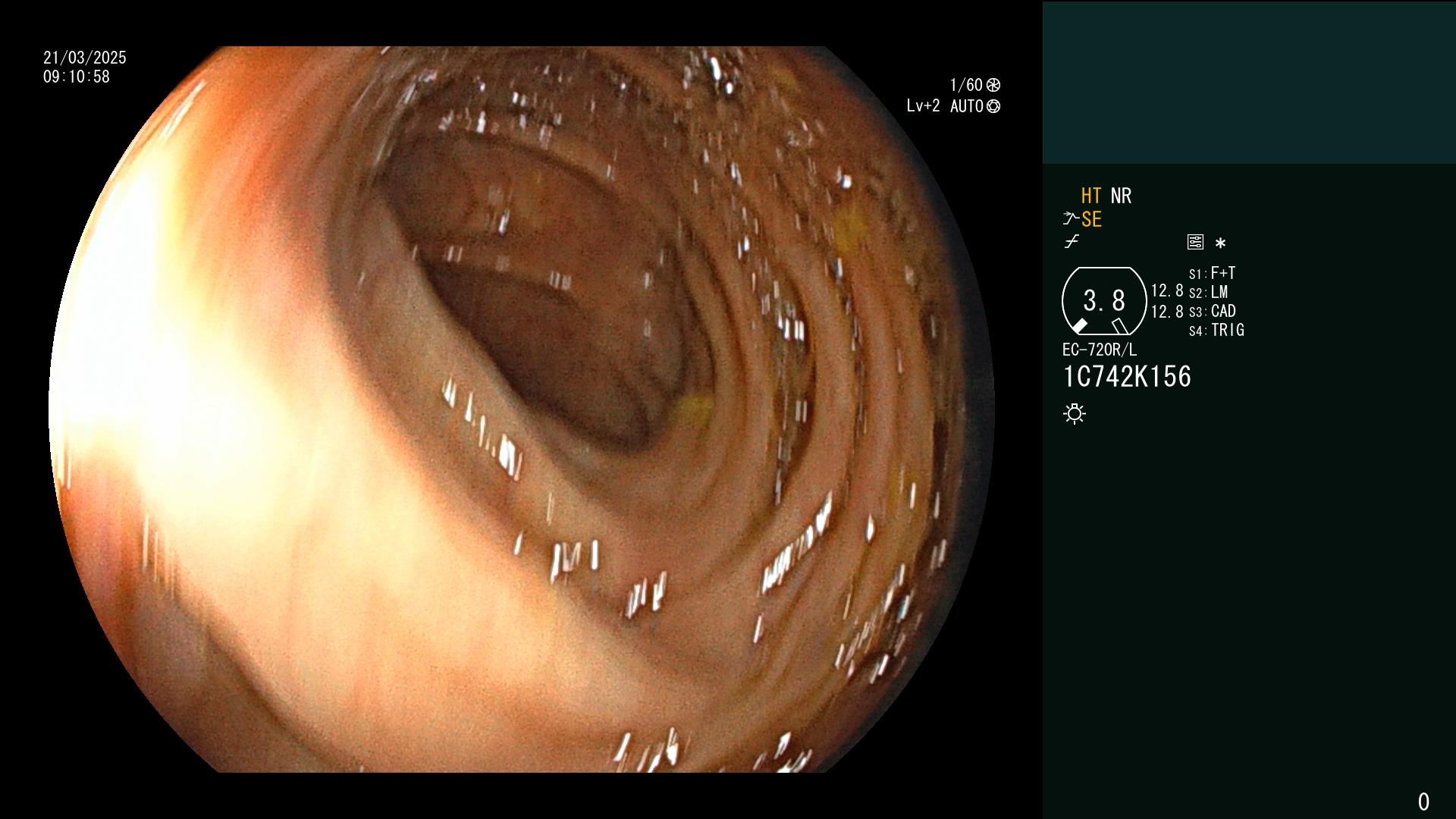Select the S4 TRIG switch assignment

click(x=1216, y=330)
